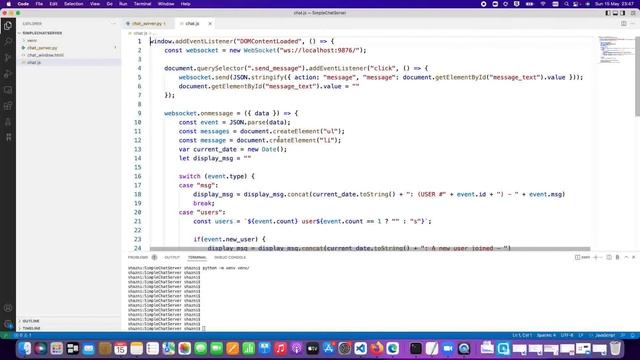Open the Terminal menu in the menu bar
The image size is (640, 360).
142,4
